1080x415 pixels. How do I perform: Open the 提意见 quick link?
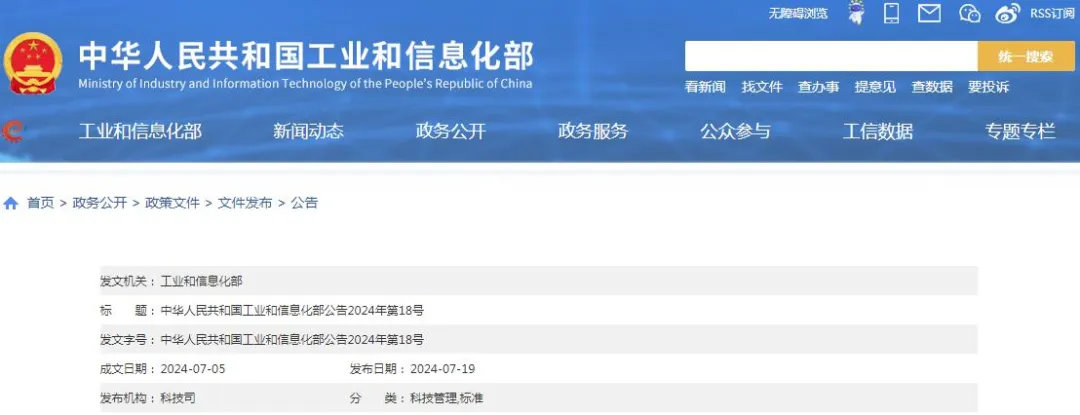[875, 87]
